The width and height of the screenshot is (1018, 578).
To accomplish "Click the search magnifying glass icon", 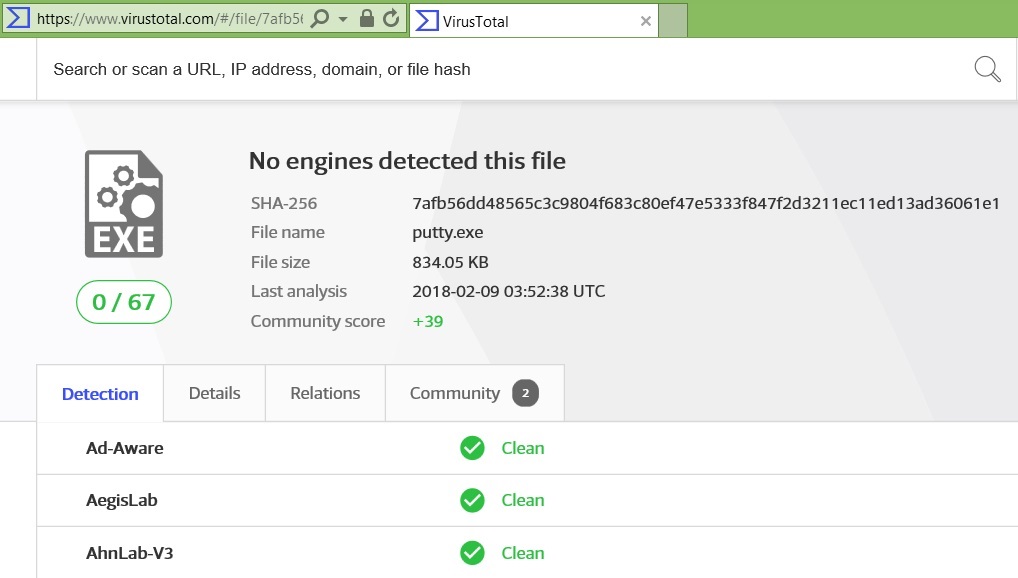I will click(987, 69).
